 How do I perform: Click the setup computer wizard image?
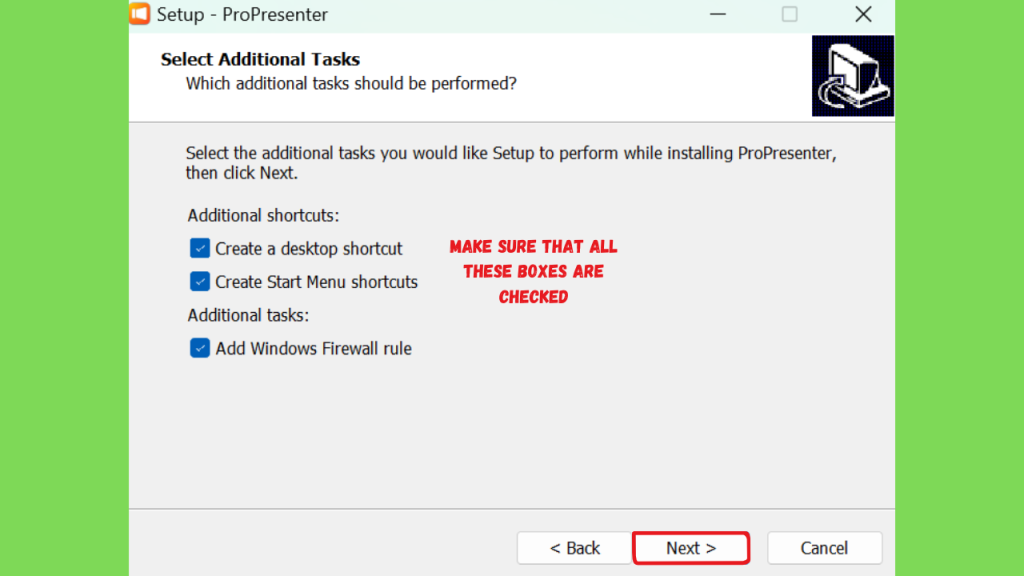coord(853,76)
